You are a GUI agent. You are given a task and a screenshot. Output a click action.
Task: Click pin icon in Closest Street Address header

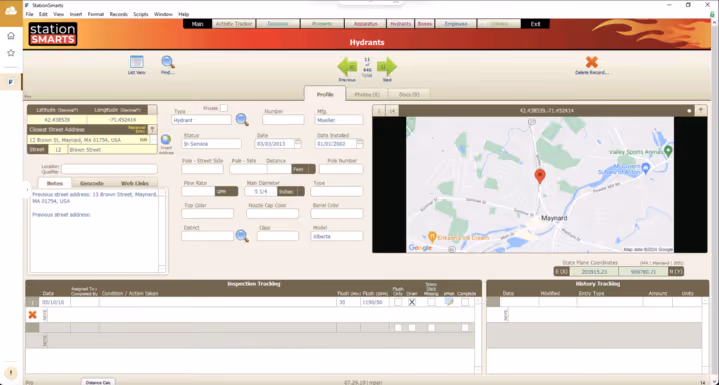pos(153,130)
